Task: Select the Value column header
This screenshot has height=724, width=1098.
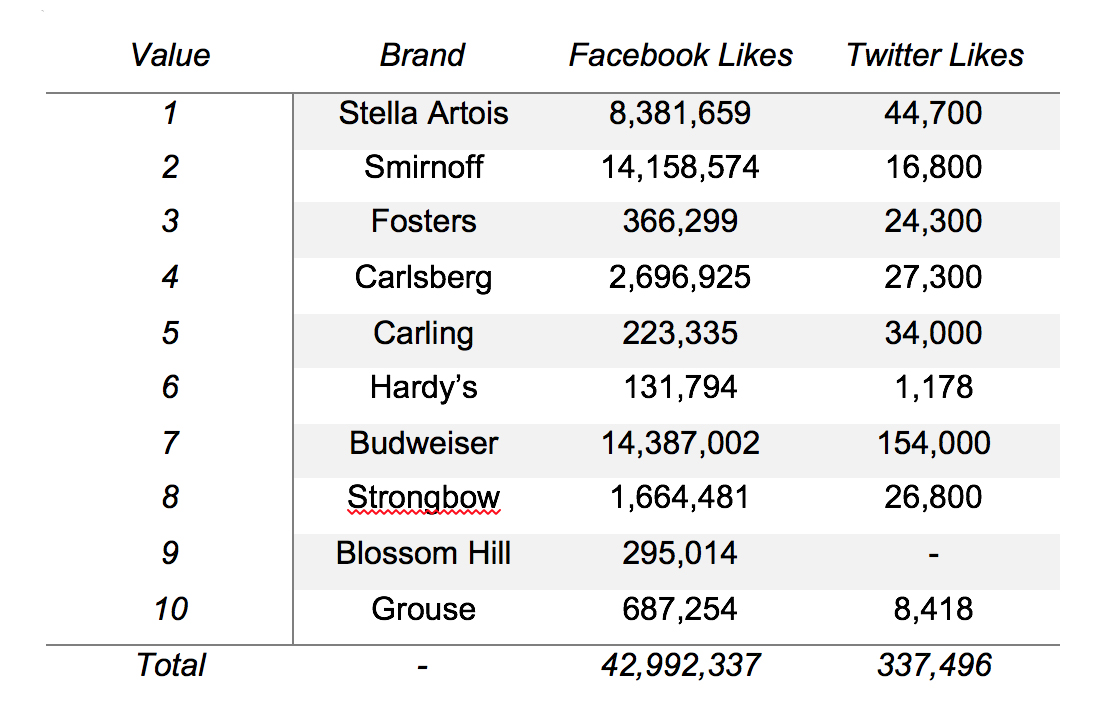Action: [x=170, y=55]
